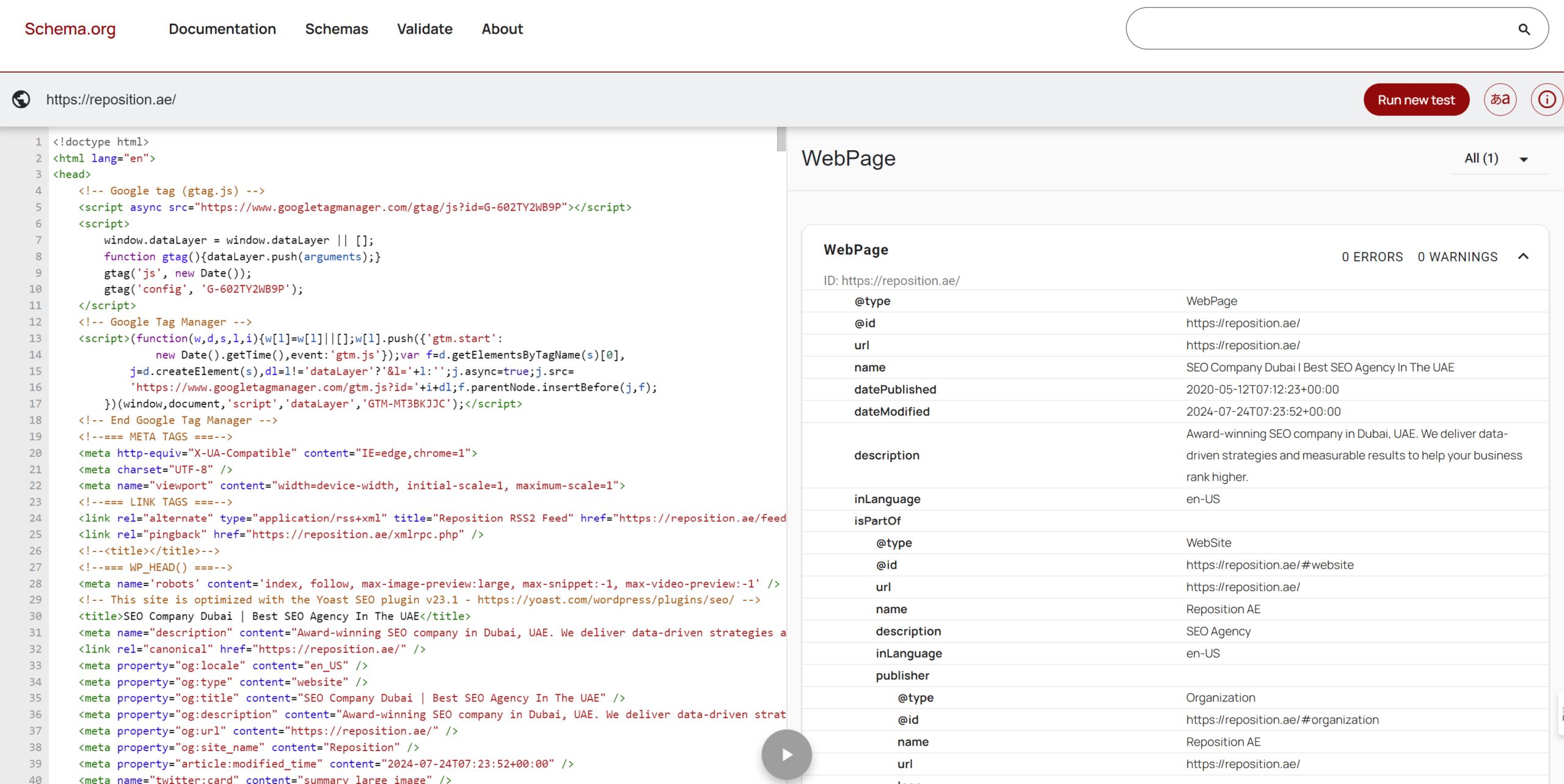Select the dateModified value 2024-07-24T07:23:52+00:00
This screenshot has height=784, width=1564.
click(x=1263, y=412)
